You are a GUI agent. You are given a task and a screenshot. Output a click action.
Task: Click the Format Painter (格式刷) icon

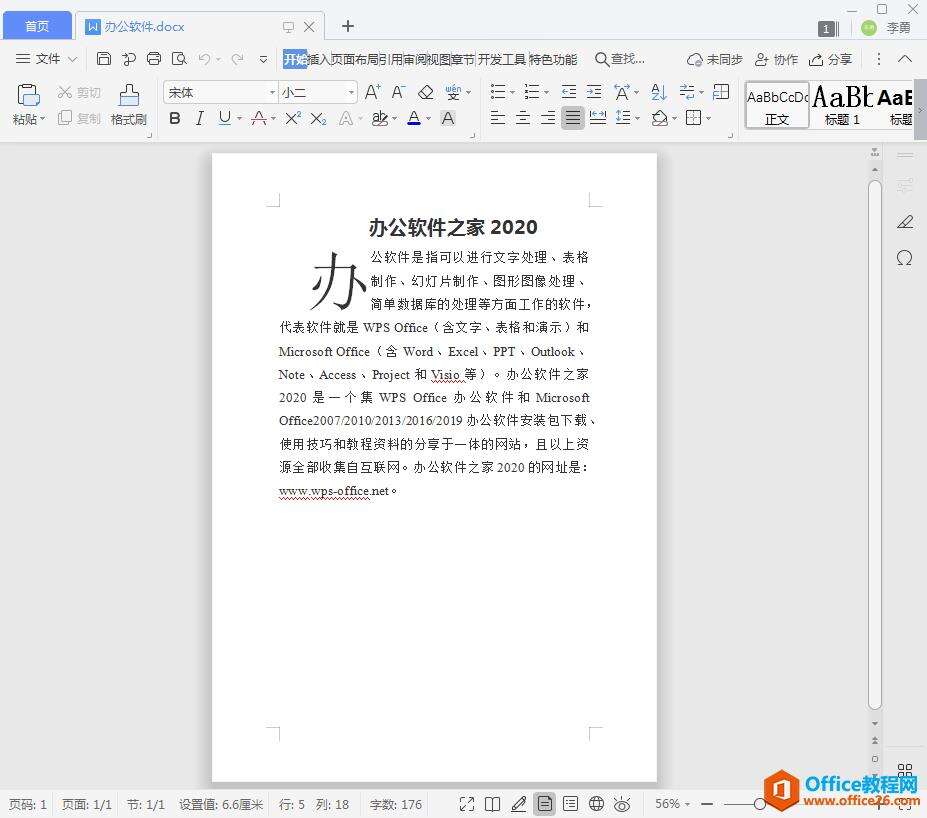click(x=128, y=104)
